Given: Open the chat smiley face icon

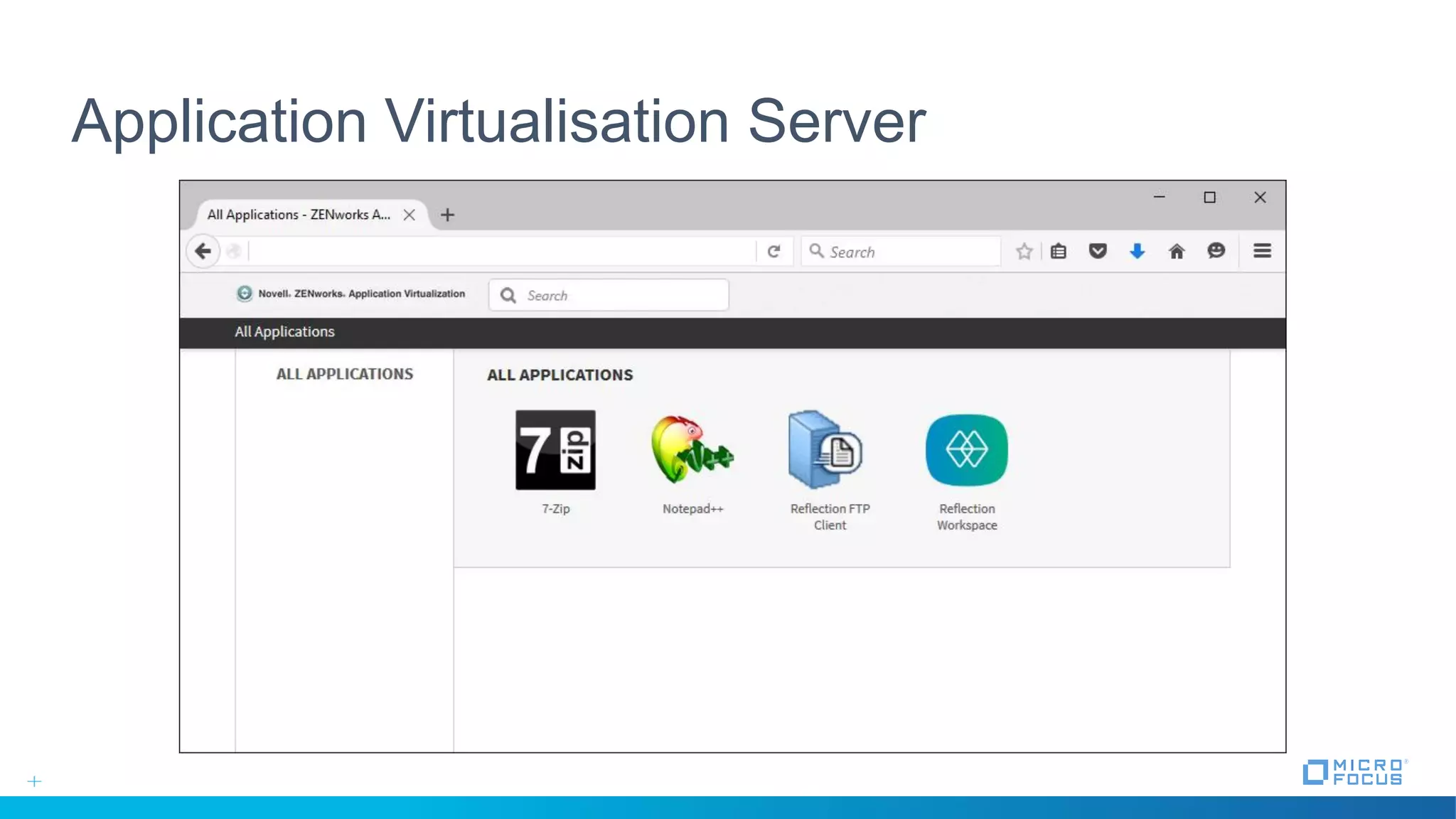Looking at the screenshot, I should tap(1216, 250).
